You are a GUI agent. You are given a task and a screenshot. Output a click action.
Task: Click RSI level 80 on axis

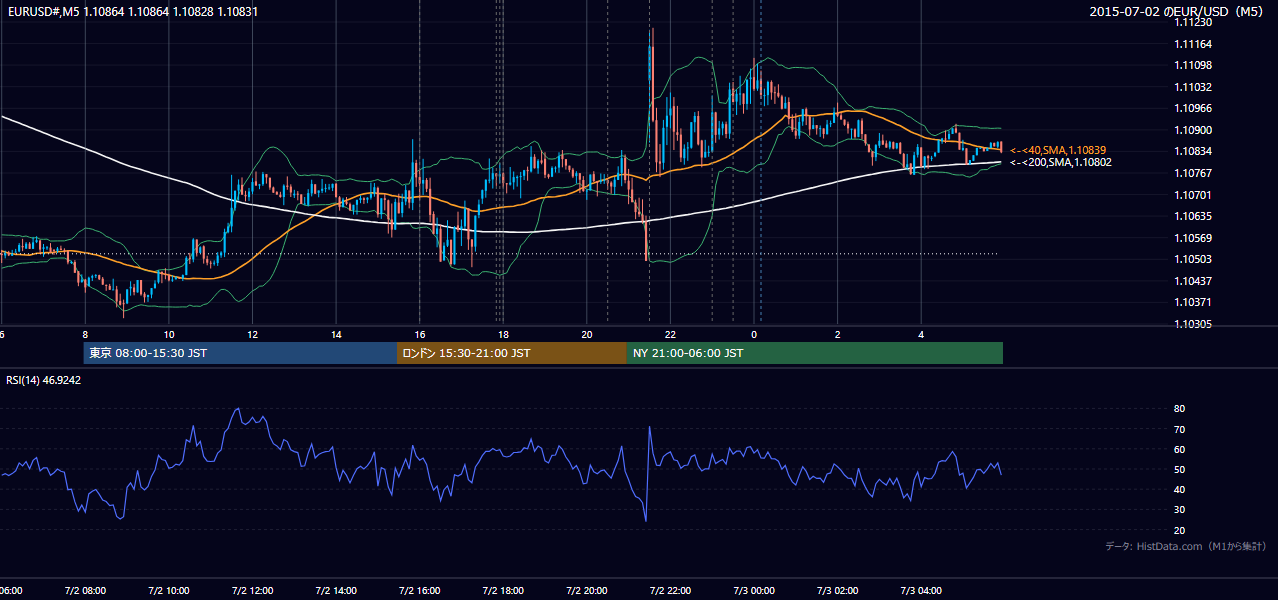(1180, 409)
